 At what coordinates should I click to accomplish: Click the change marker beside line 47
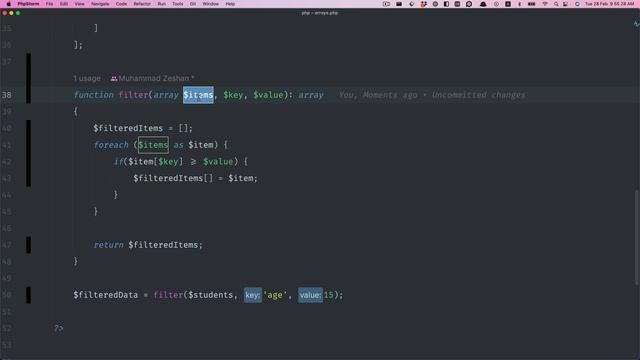tap(29, 245)
